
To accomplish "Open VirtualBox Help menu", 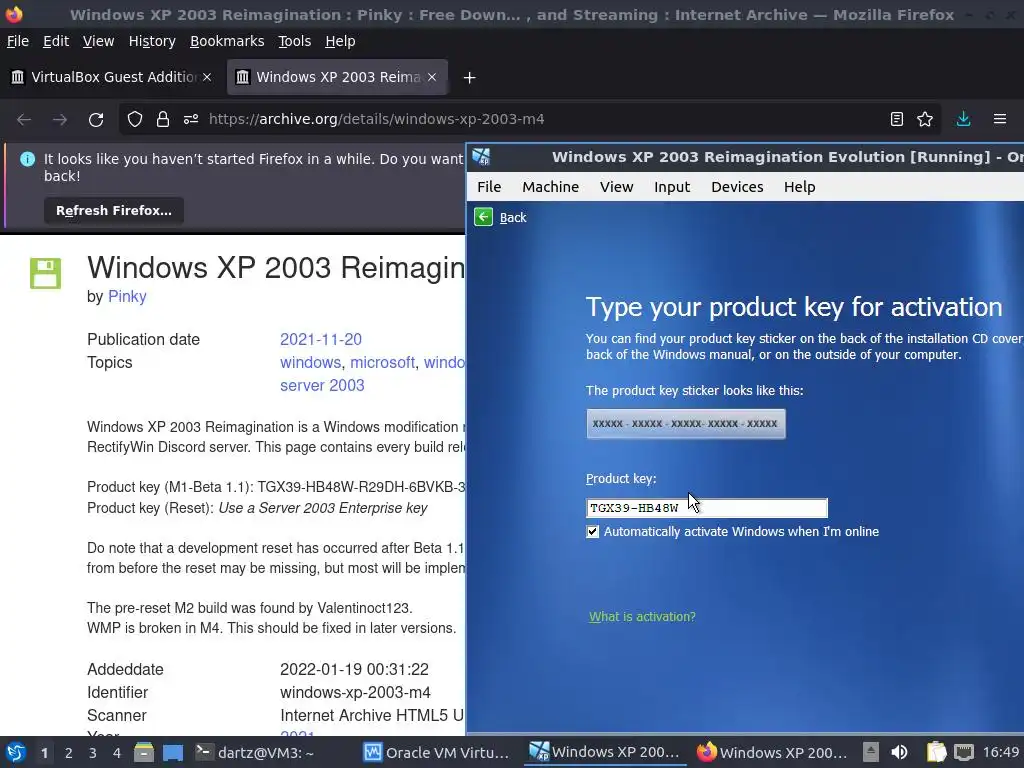I will click(x=799, y=187).
